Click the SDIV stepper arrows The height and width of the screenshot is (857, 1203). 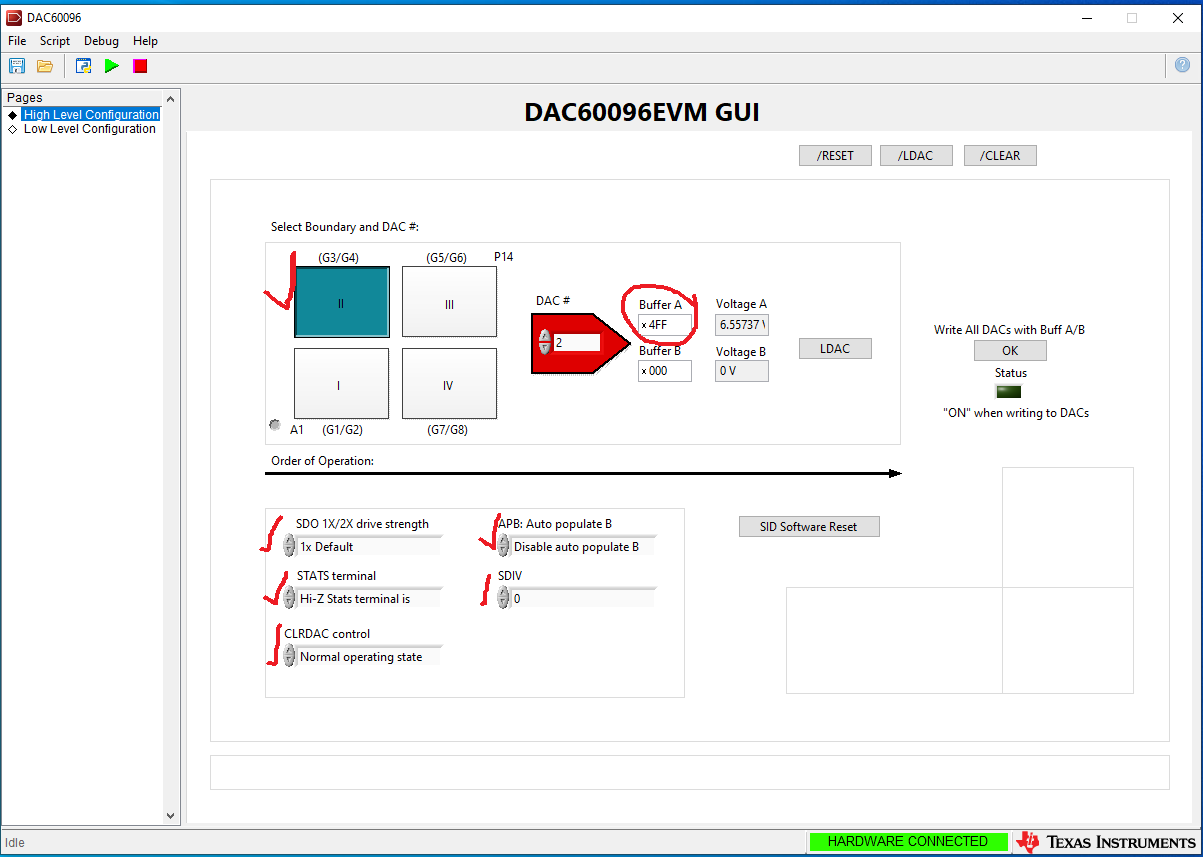point(504,597)
